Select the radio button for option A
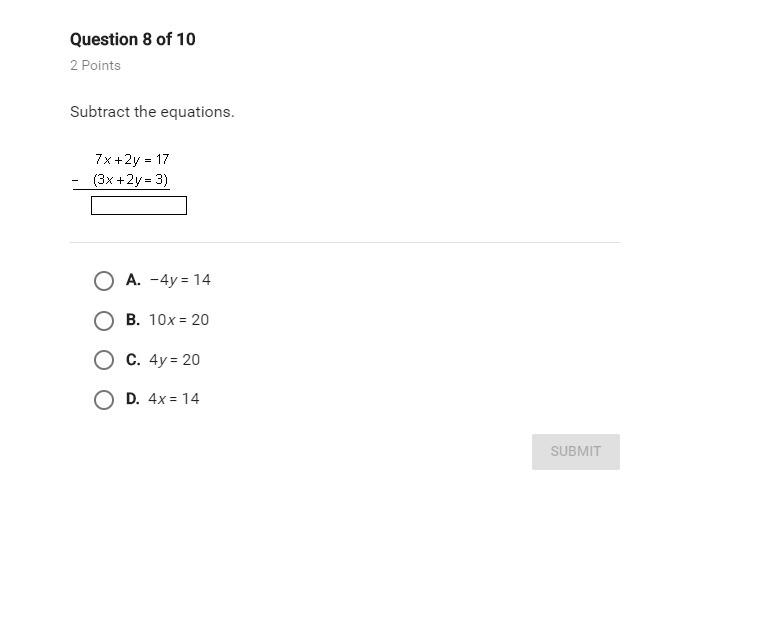782x636 pixels. (104, 281)
